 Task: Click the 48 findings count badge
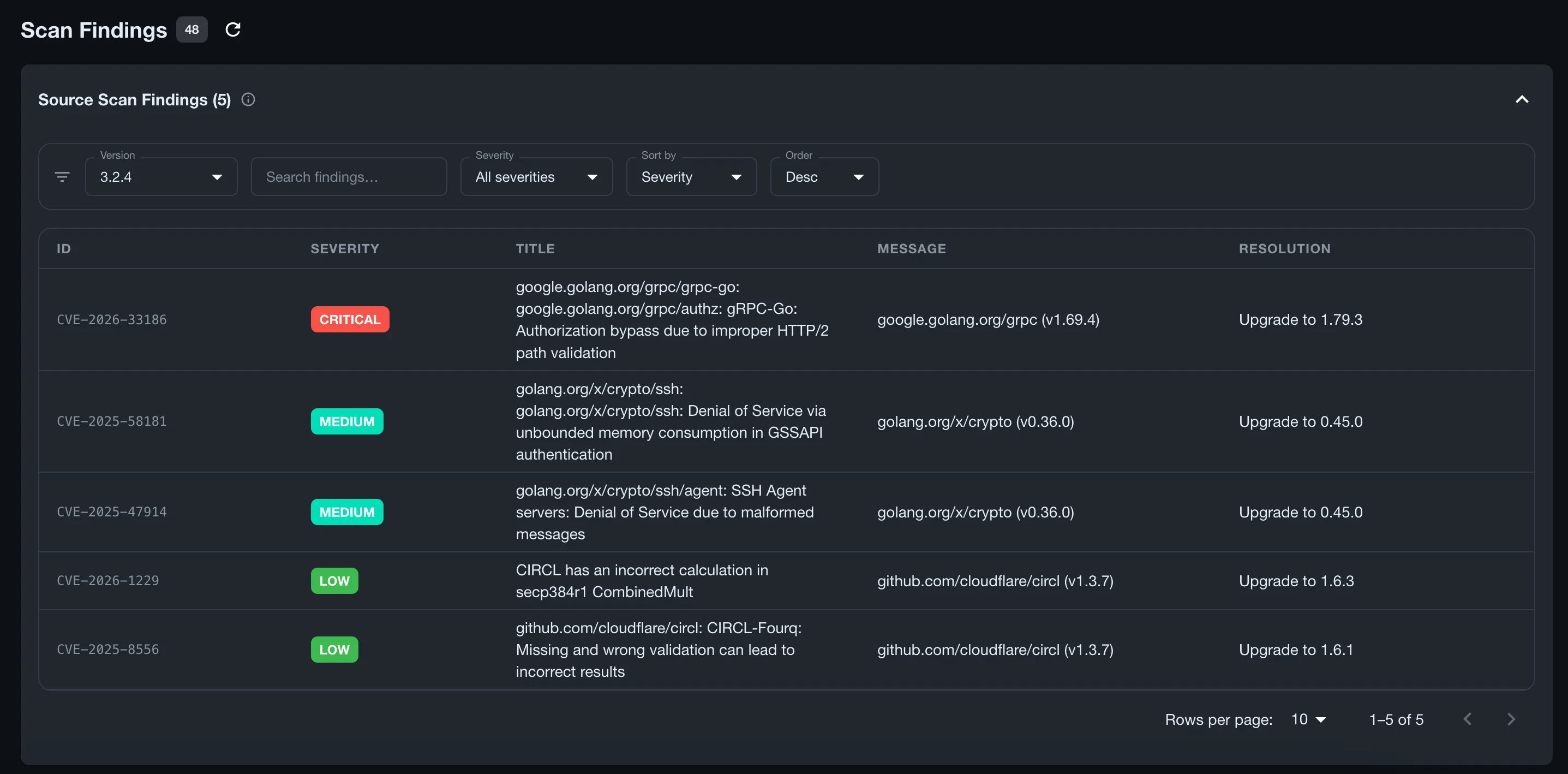point(191,29)
